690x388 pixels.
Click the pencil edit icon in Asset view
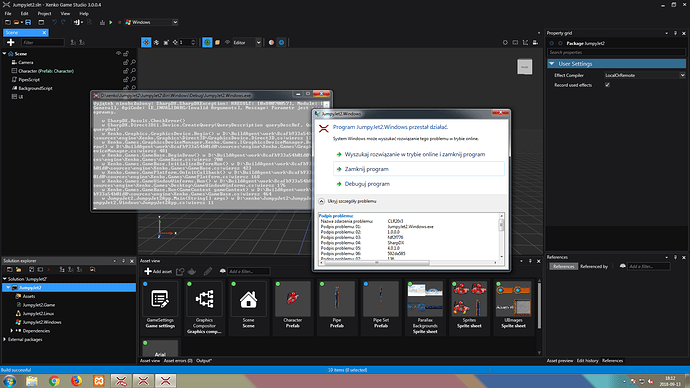coord(208,271)
